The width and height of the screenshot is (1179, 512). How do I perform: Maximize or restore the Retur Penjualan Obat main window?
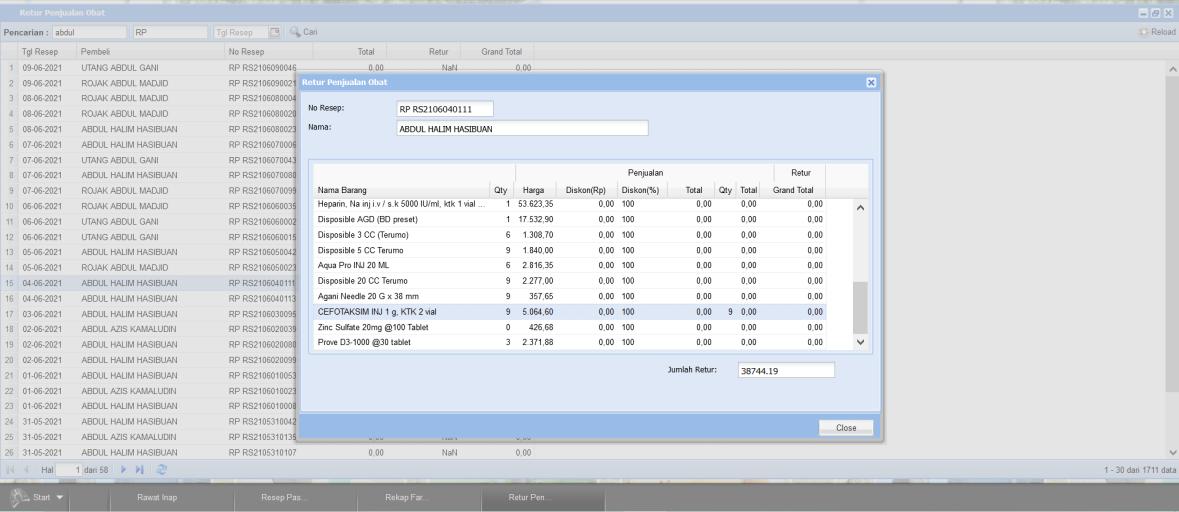click(x=1156, y=13)
